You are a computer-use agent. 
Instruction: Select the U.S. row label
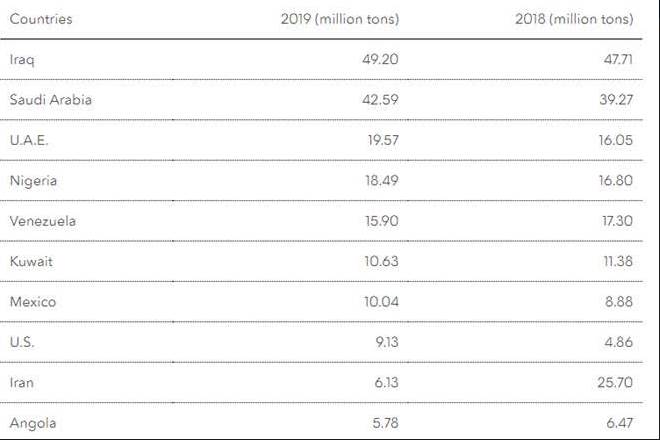[20, 342]
